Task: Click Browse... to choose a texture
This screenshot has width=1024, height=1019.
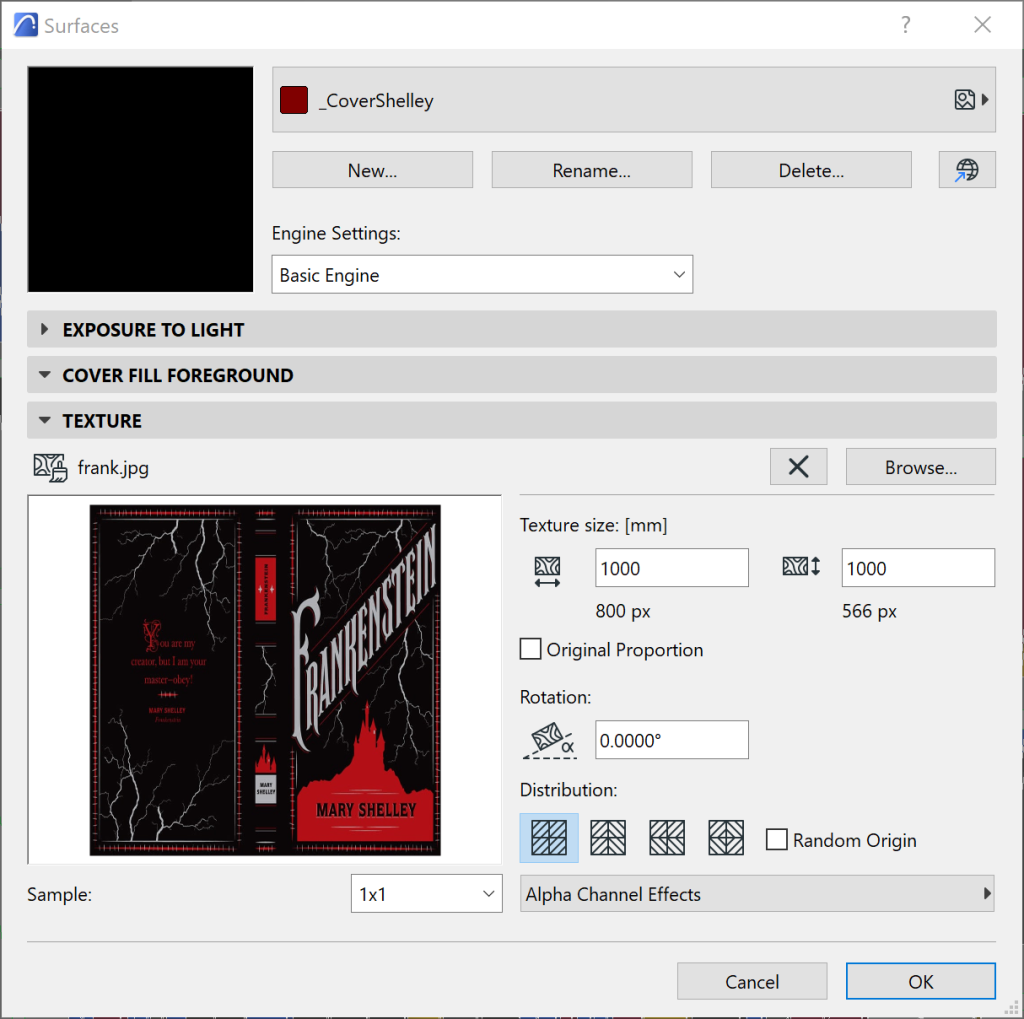Action: tap(921, 466)
